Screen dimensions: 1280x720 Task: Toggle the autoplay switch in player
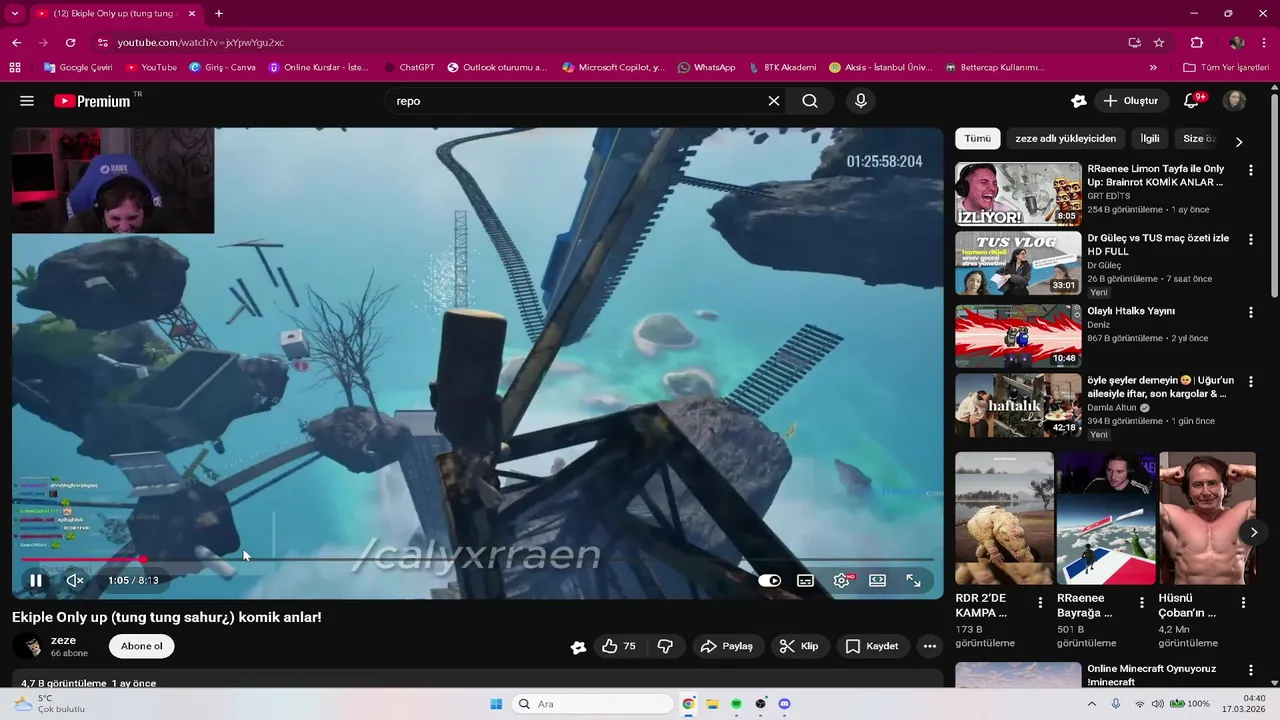[769, 580]
